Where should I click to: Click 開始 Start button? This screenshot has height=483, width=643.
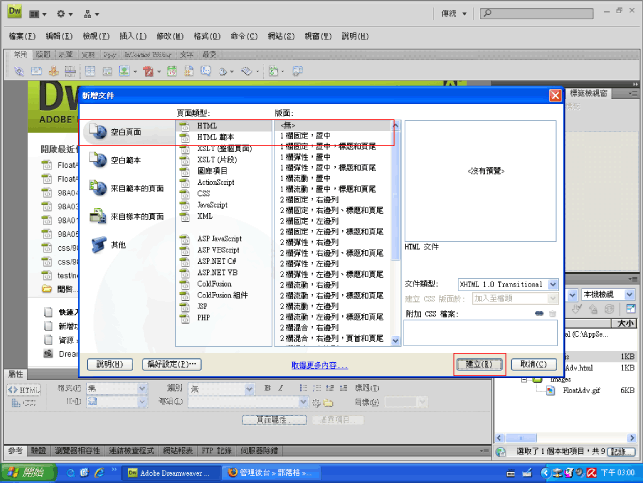[x=27, y=473]
